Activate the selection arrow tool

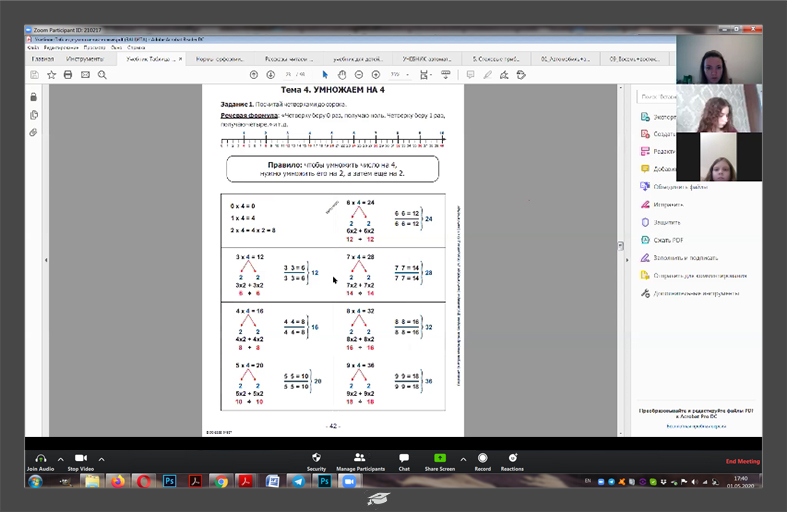(325, 75)
